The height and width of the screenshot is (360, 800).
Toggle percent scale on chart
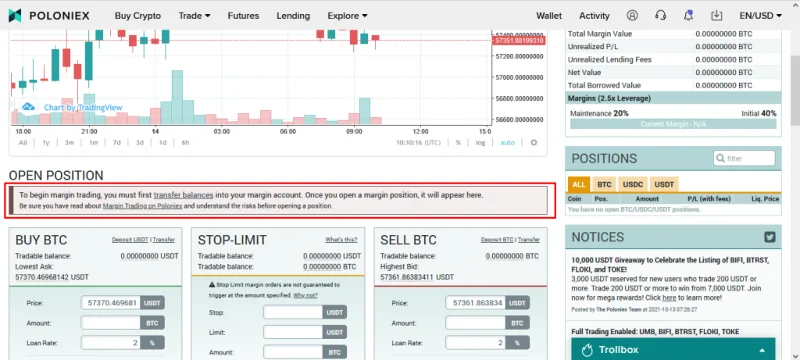click(458, 143)
